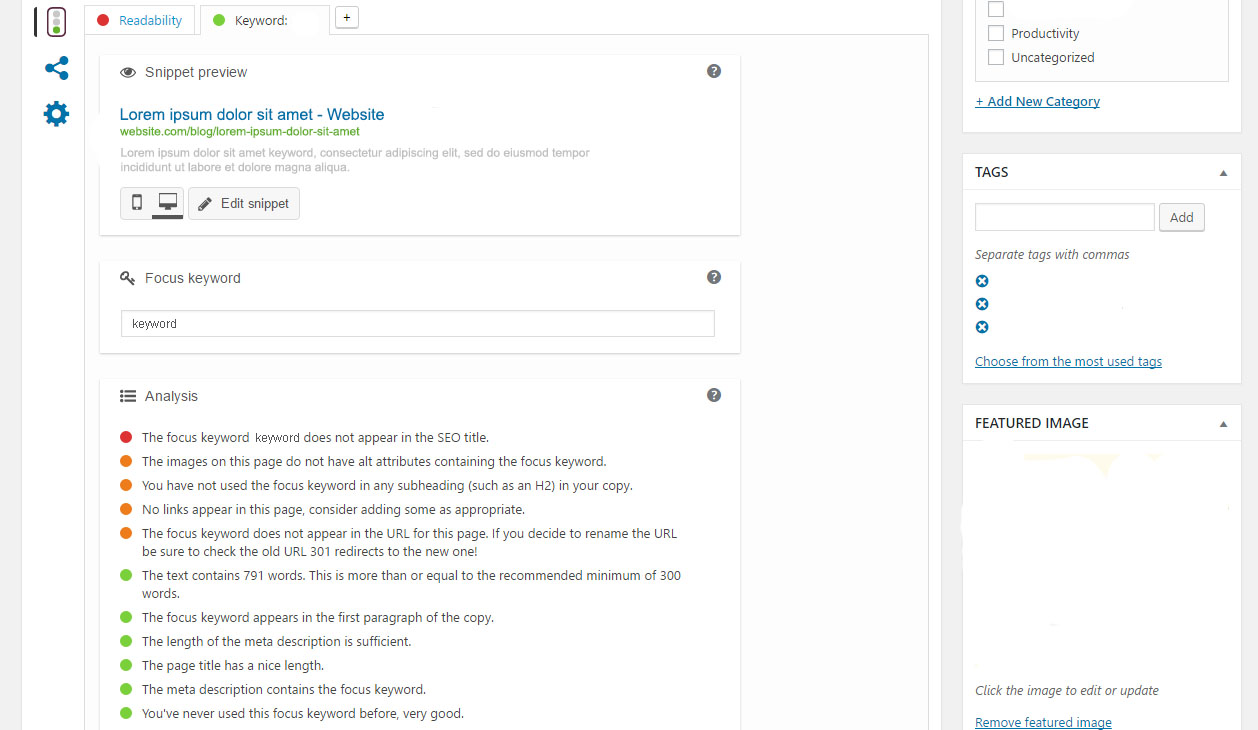Remove the first tag in the list

click(x=982, y=281)
